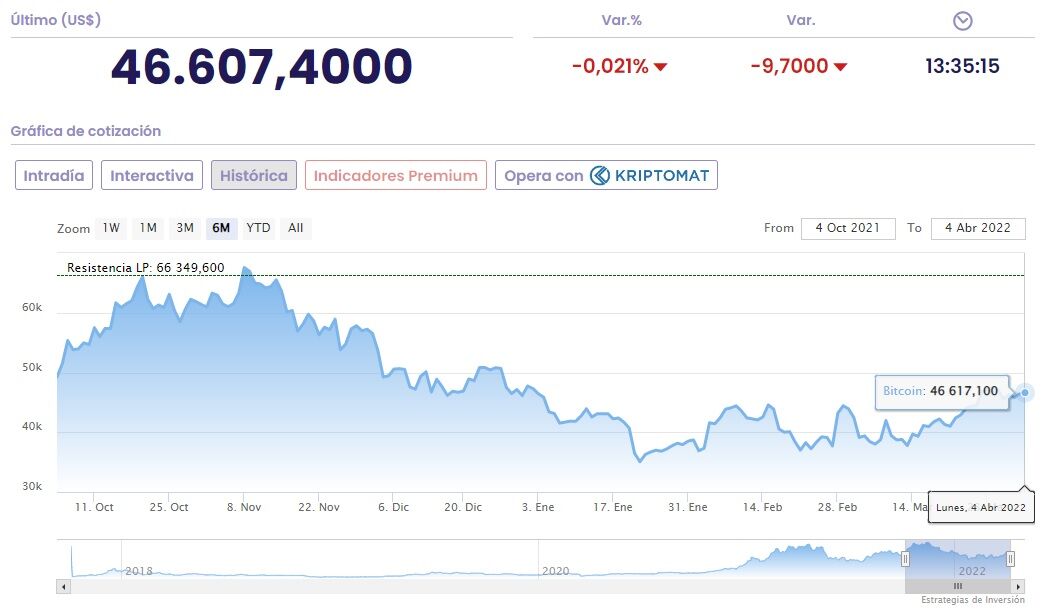Click the right range handle in navigator
The width and height of the screenshot is (1044, 613).
pos(1010,559)
